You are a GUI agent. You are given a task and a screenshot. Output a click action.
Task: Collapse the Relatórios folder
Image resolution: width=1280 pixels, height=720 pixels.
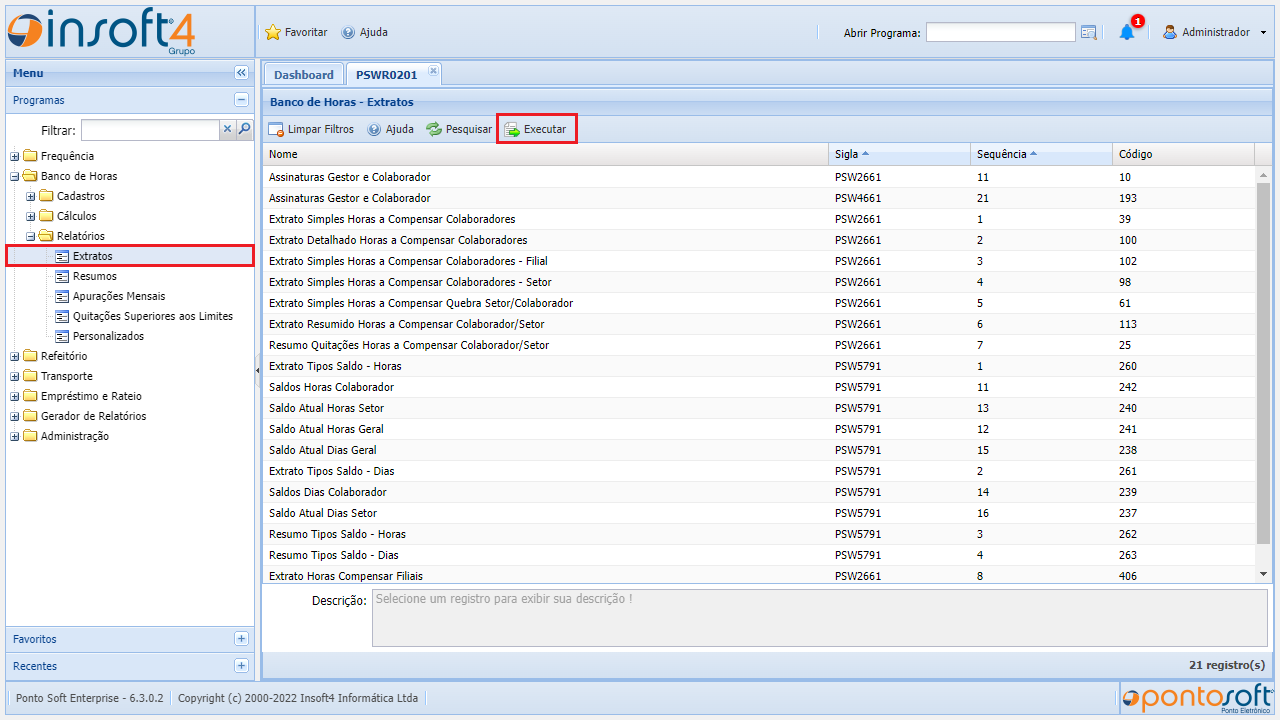pos(31,236)
